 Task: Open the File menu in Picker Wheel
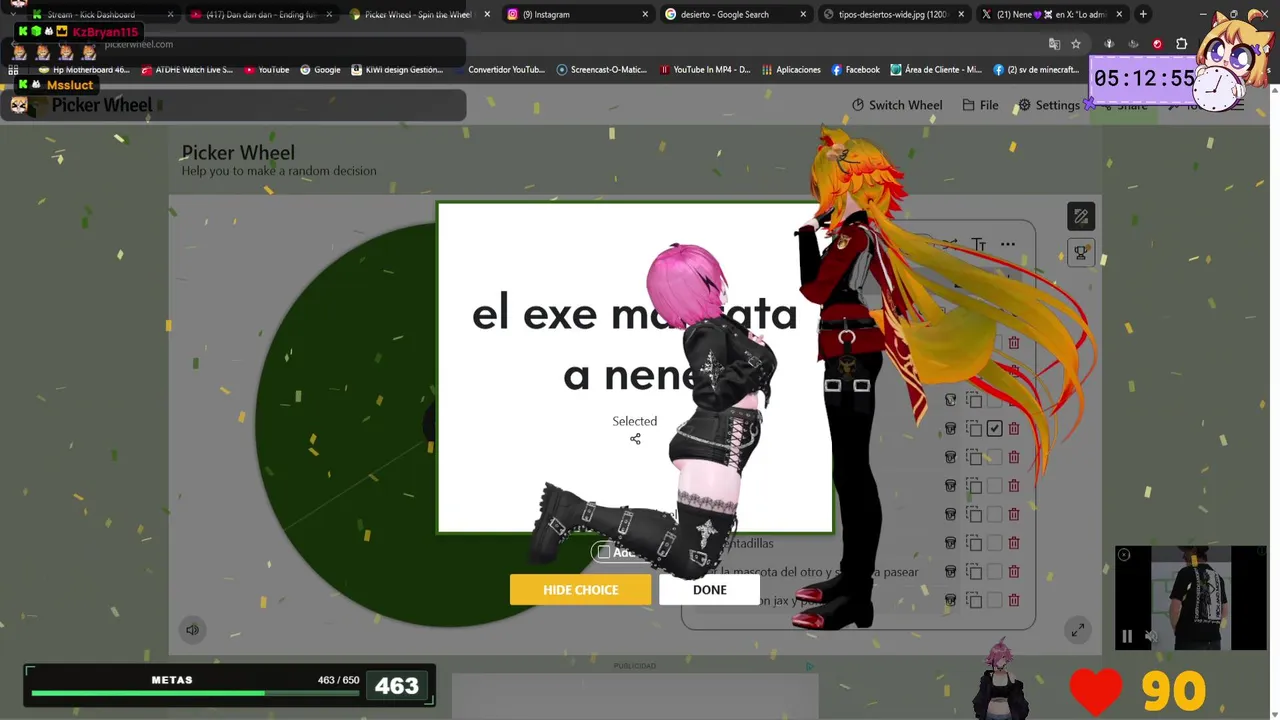click(x=980, y=105)
